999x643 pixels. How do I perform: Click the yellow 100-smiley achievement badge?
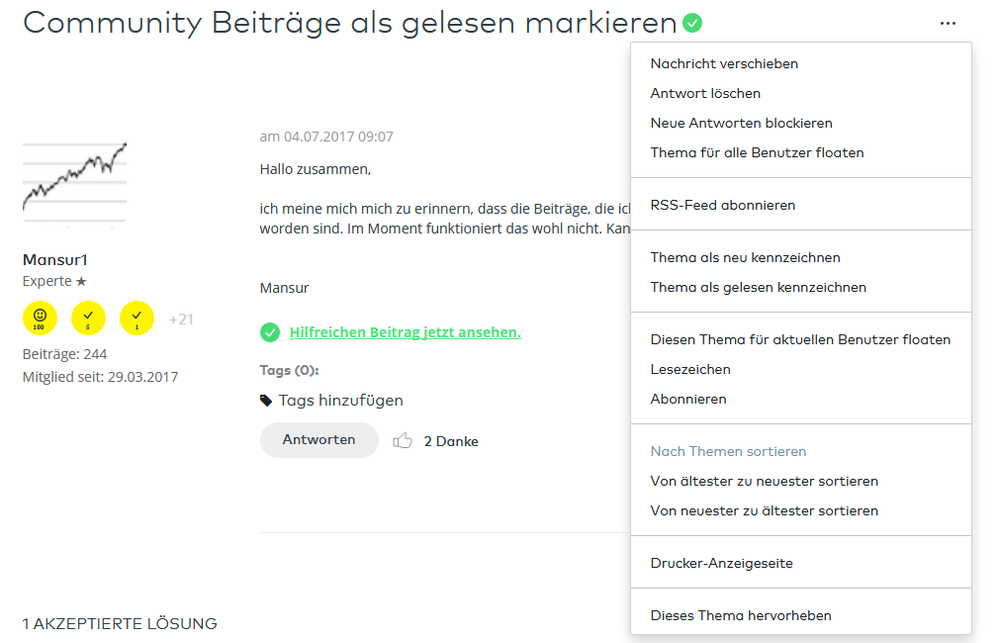tap(39, 318)
